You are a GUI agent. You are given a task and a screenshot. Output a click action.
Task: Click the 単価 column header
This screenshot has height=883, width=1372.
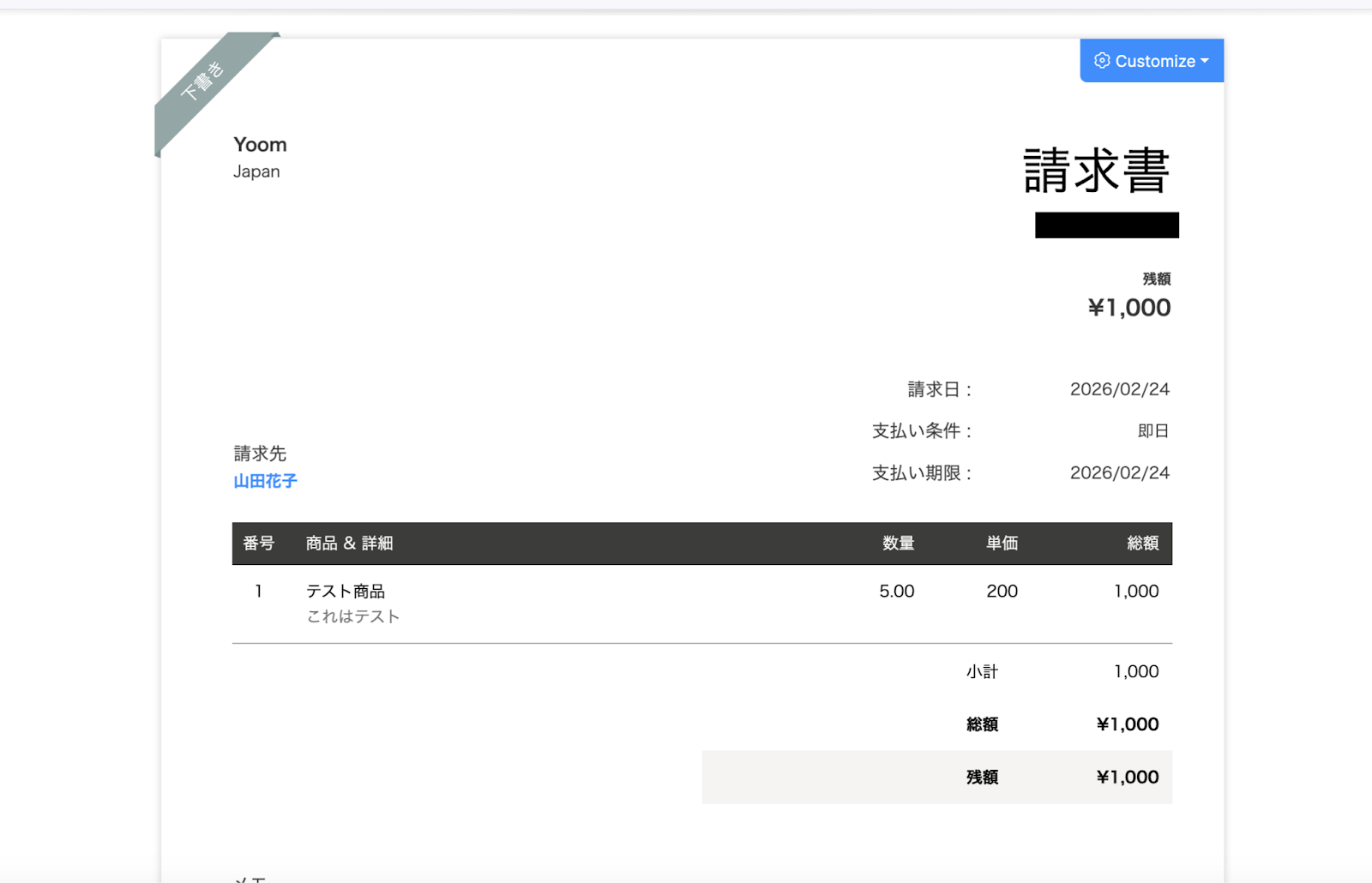1002,544
